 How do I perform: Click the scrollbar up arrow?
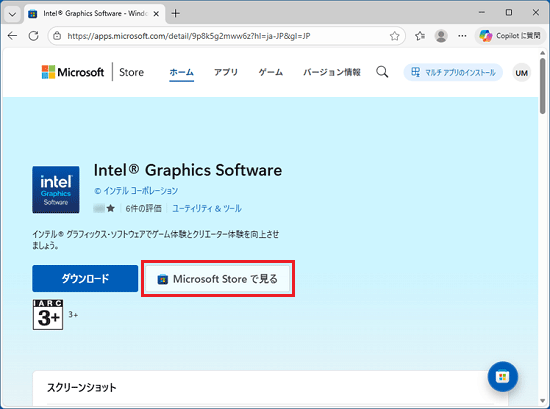click(543, 53)
